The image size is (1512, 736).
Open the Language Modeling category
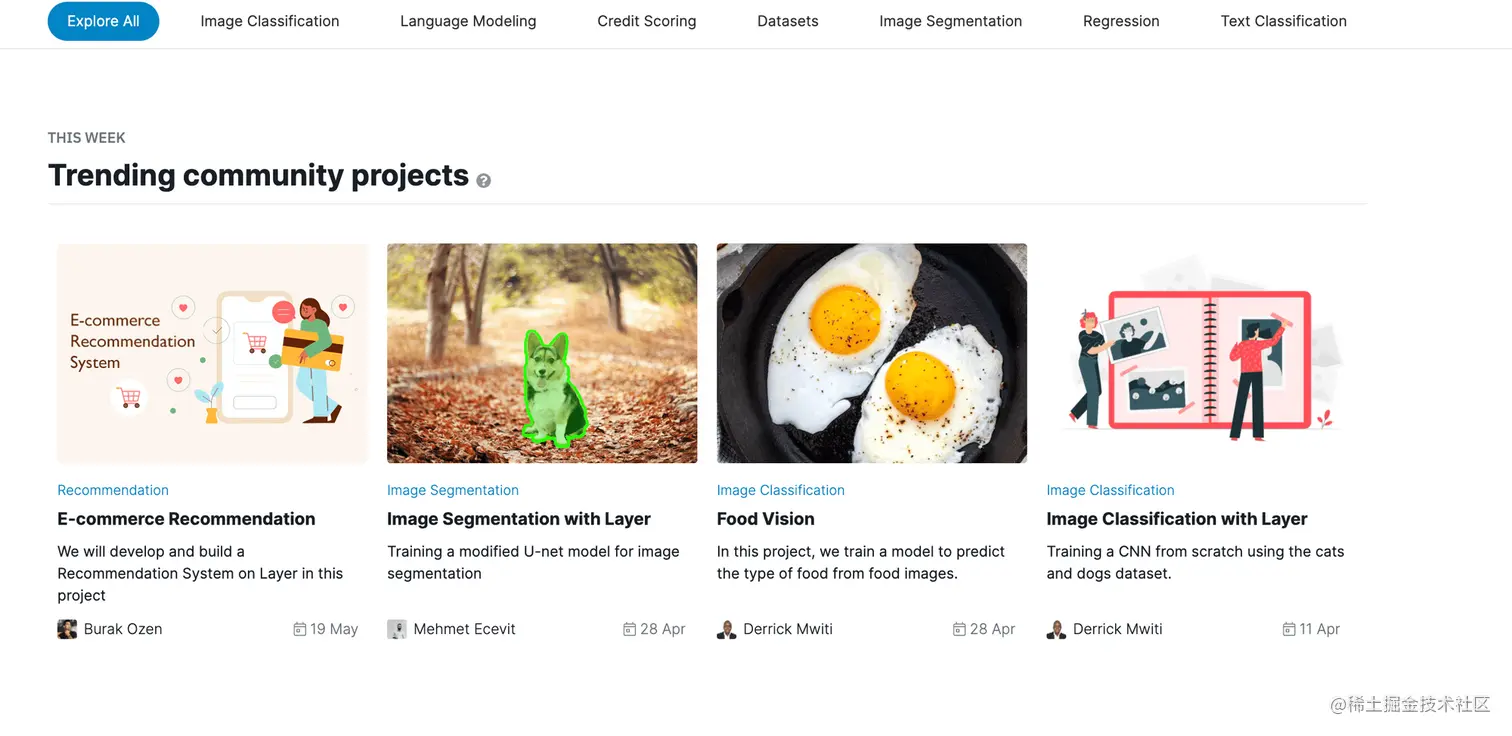point(468,21)
